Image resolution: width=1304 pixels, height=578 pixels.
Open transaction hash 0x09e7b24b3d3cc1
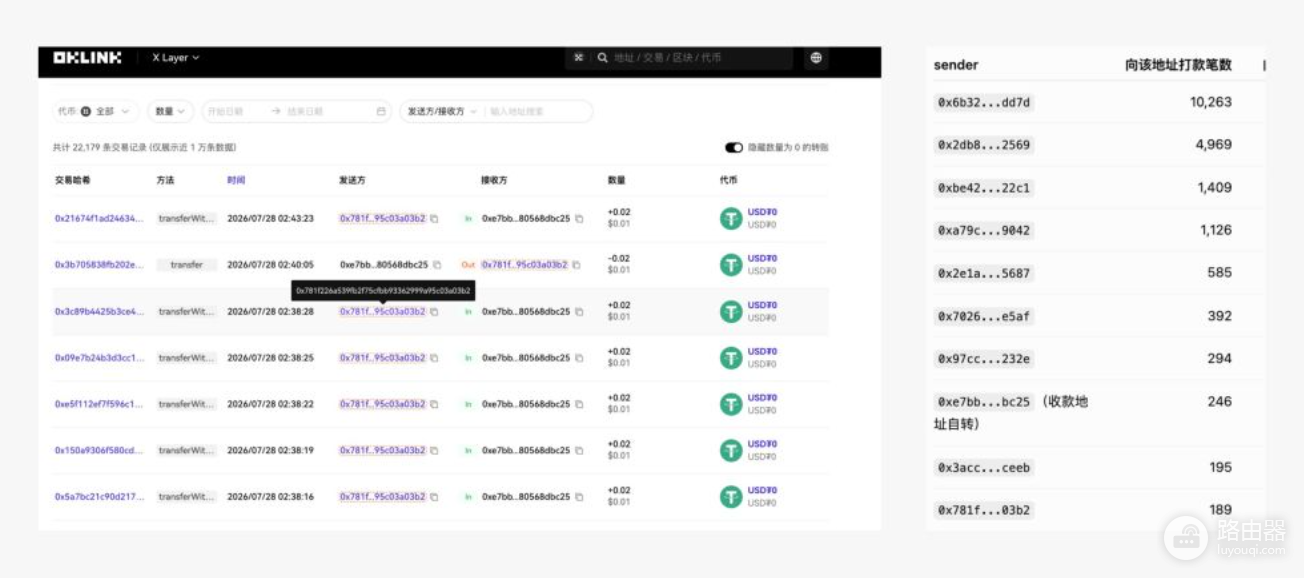pyautogui.click(x=99, y=357)
